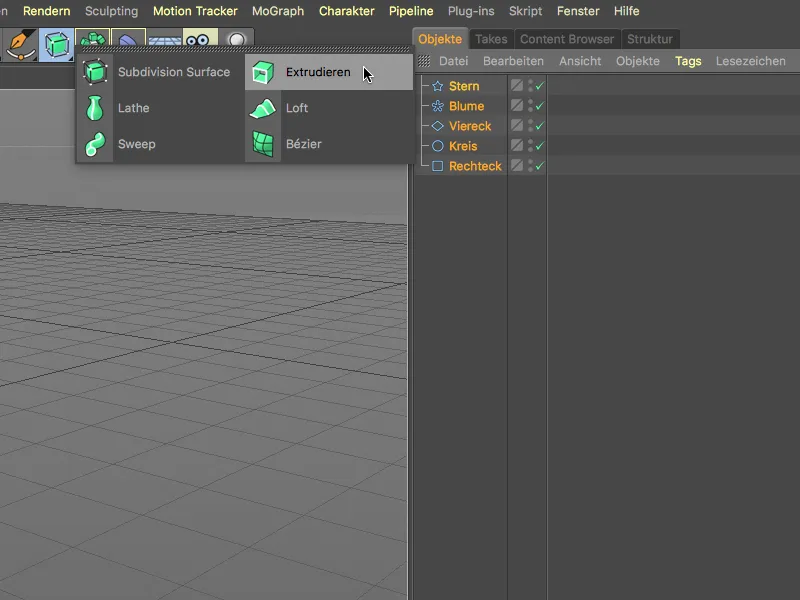Click the star icon beside Stern
Image resolution: width=800 pixels, height=600 pixels.
tap(437, 86)
